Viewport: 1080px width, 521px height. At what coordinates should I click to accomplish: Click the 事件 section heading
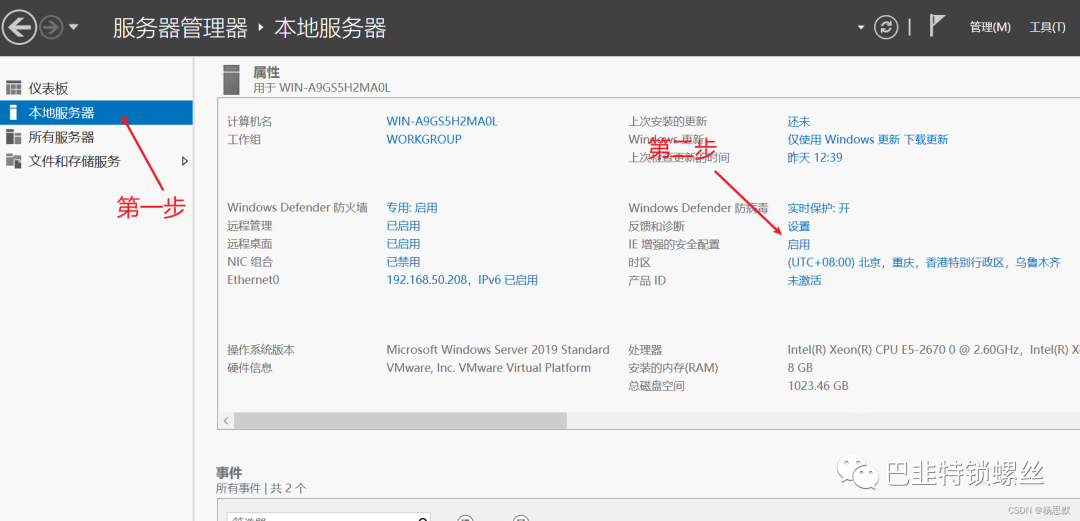[229, 473]
